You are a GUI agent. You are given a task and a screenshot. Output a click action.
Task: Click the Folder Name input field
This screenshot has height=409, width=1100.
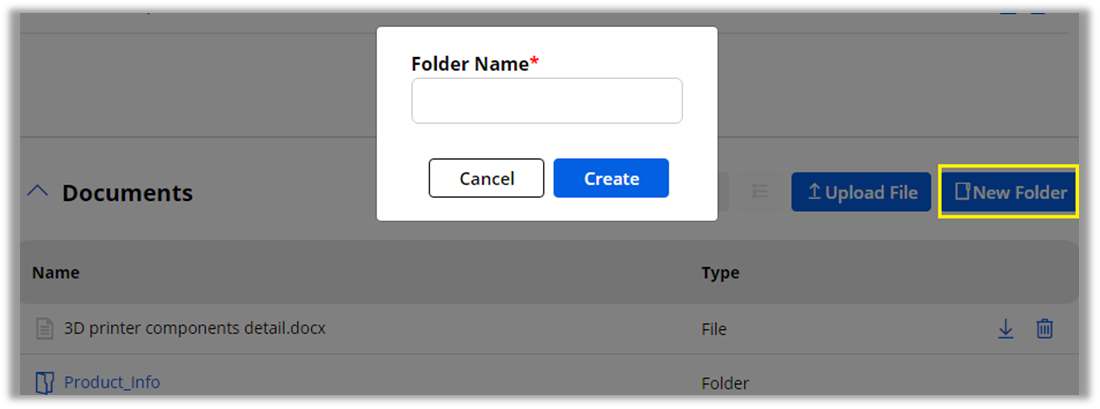point(546,101)
